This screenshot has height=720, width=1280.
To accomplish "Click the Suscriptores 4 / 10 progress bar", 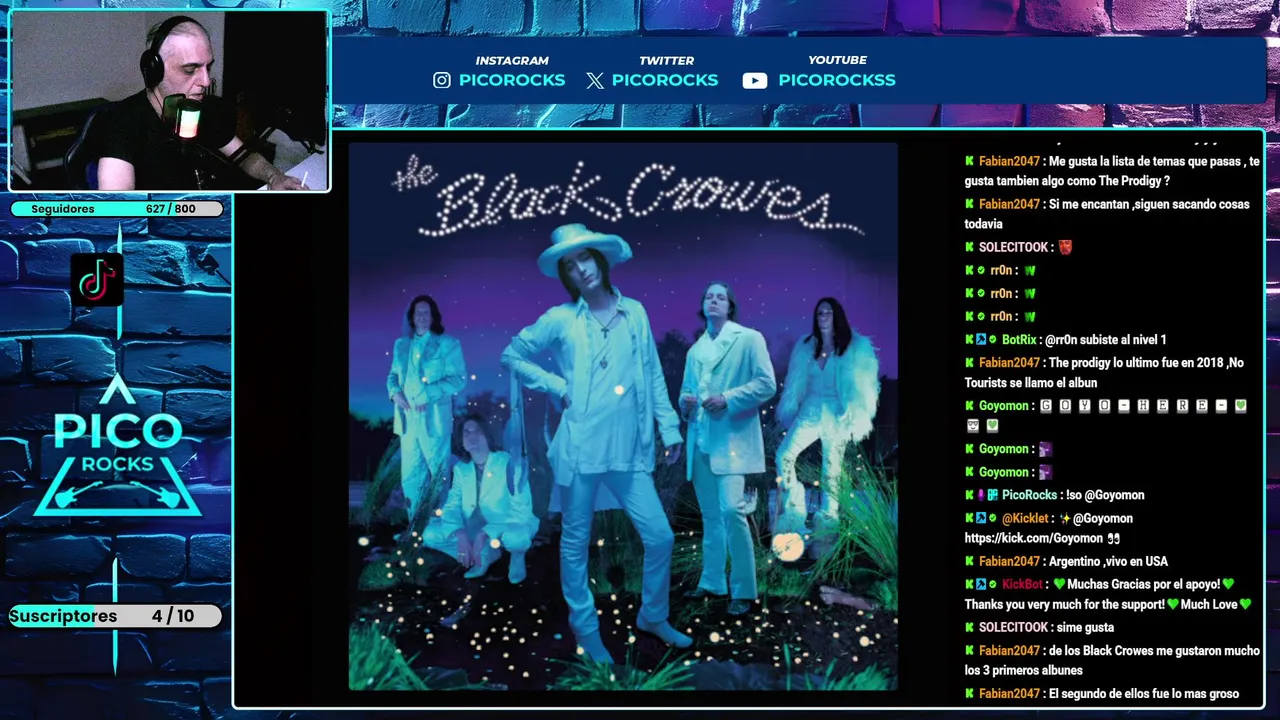I will point(115,616).
